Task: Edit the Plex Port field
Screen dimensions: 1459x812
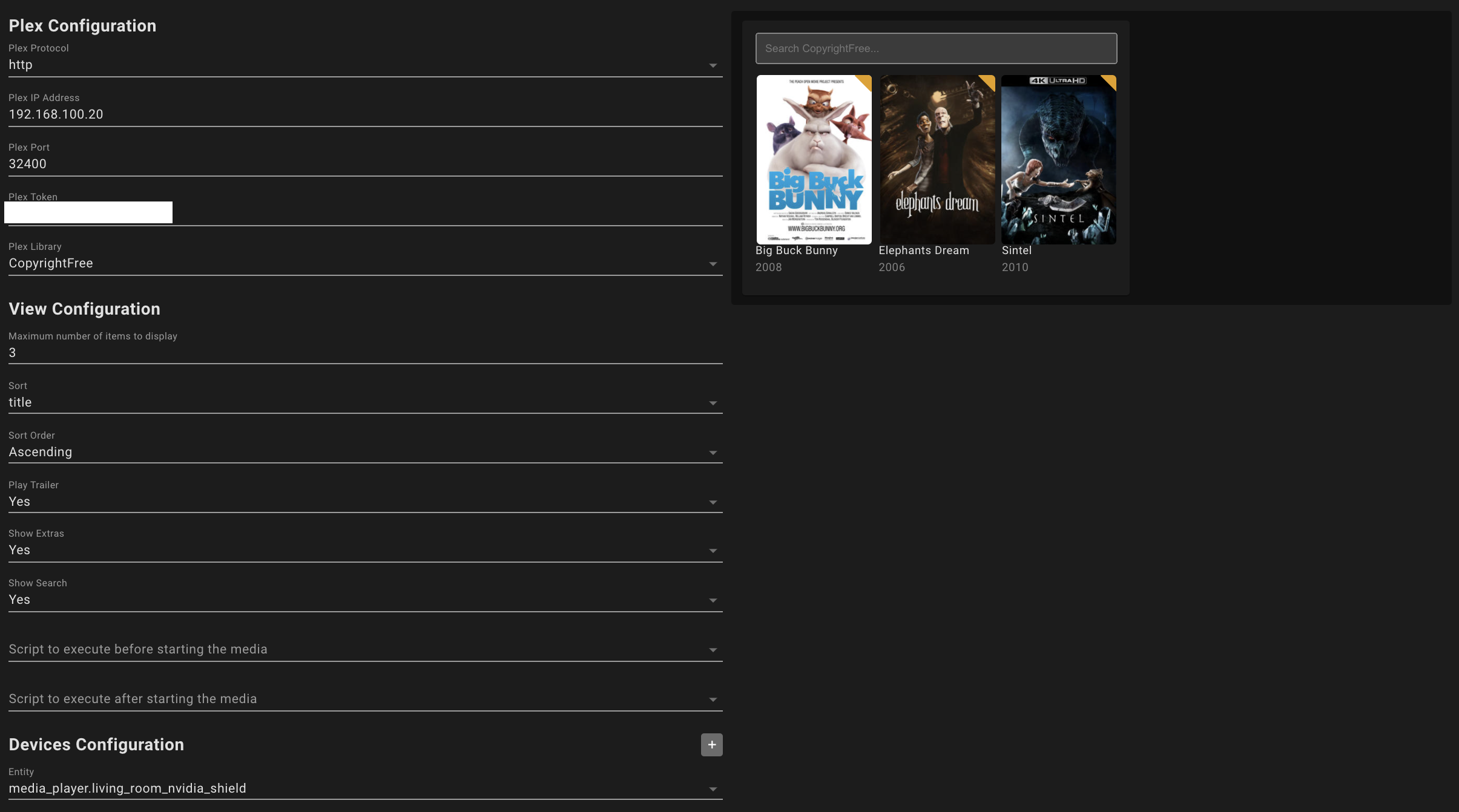Action: click(366, 159)
